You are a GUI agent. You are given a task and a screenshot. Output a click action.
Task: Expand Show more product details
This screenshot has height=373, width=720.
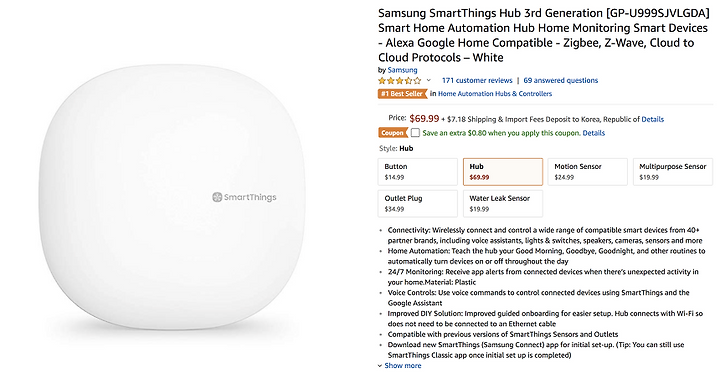pyautogui.click(x=399, y=366)
